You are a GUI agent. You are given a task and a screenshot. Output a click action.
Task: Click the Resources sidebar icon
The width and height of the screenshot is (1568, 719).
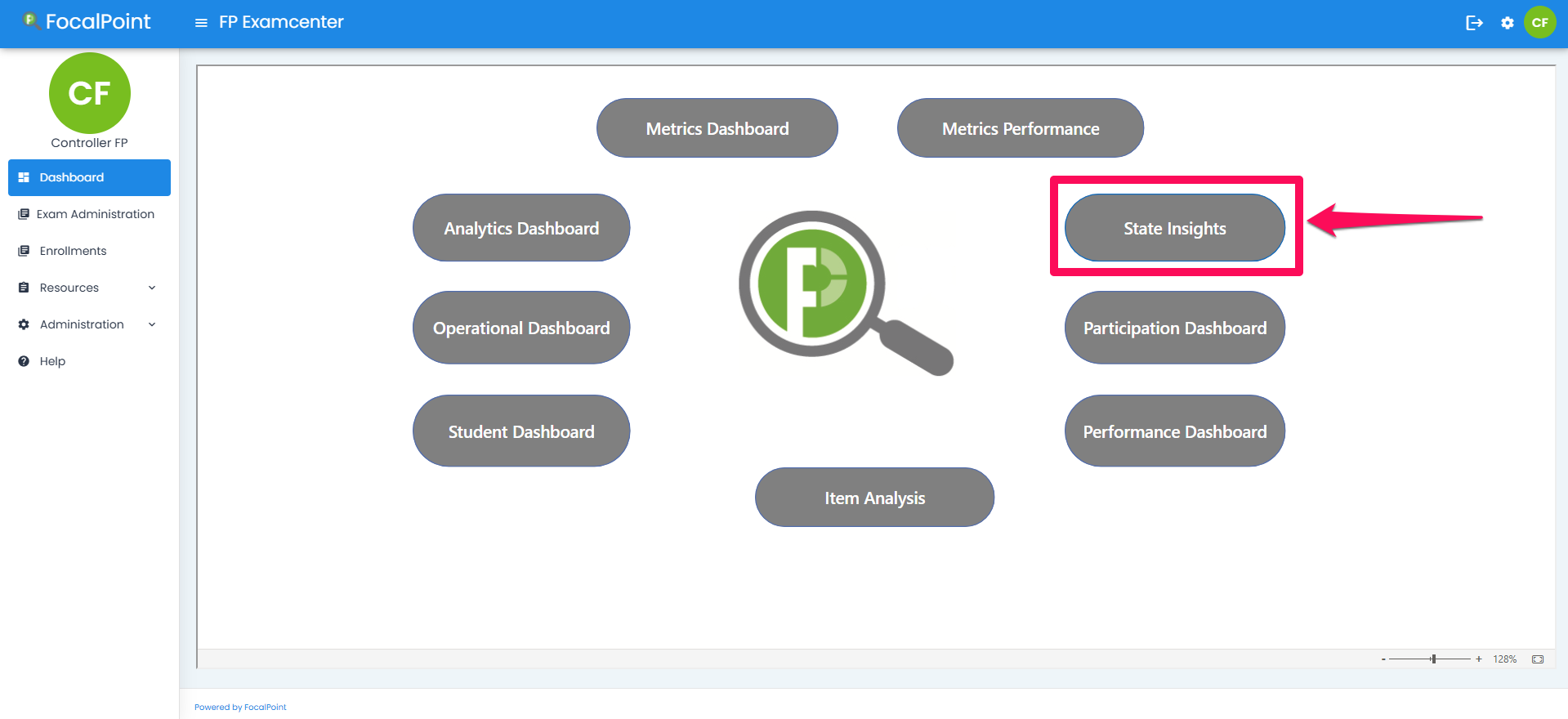(24, 288)
